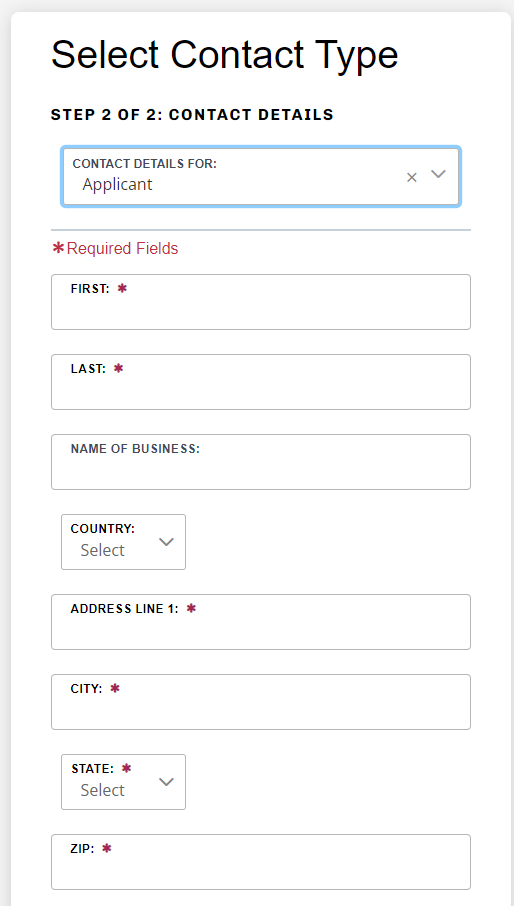Click the Required Fields notice text

(x=122, y=248)
